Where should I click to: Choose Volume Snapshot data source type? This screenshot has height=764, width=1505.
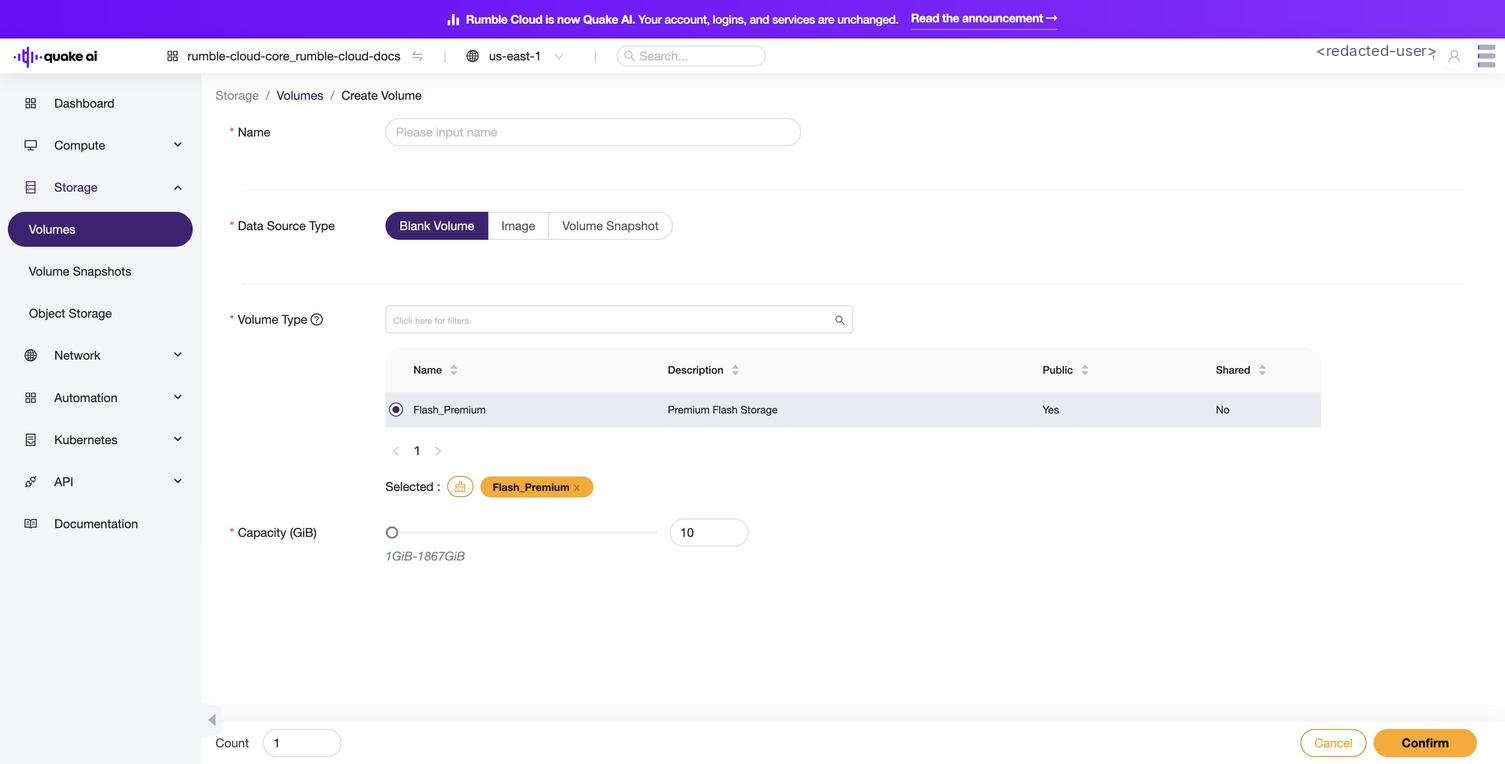[610, 226]
